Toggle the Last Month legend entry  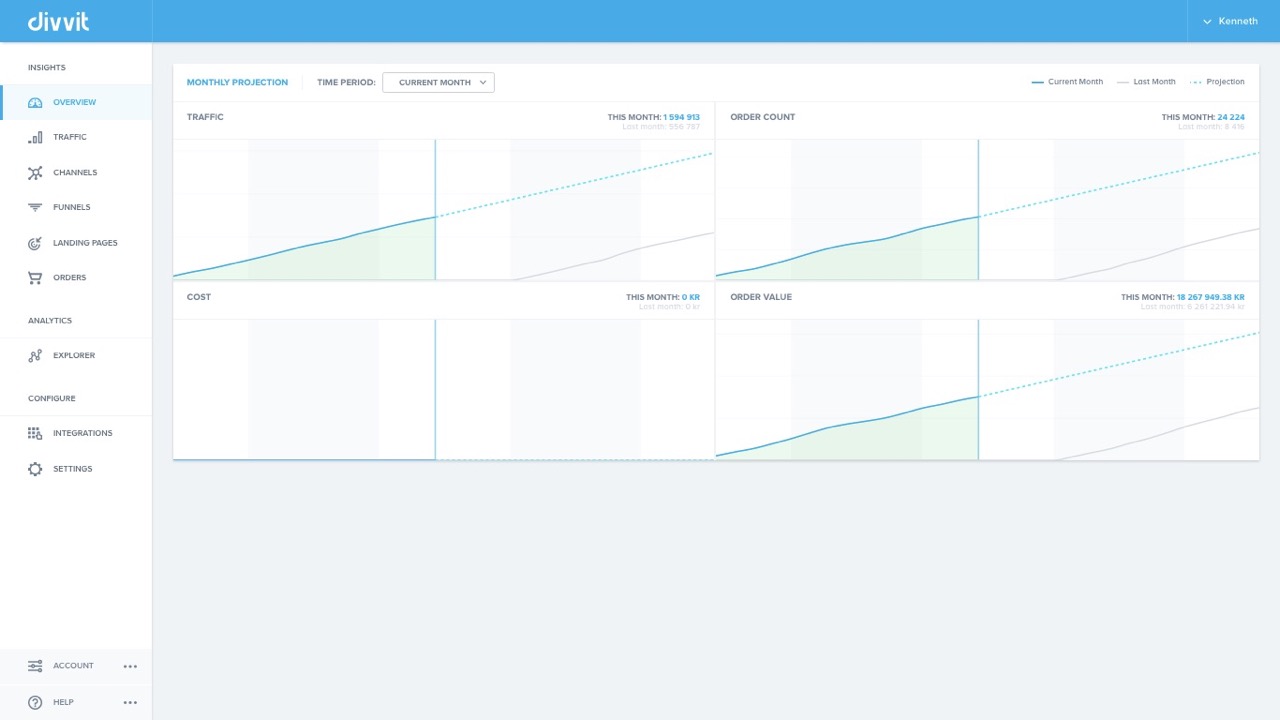(1146, 82)
